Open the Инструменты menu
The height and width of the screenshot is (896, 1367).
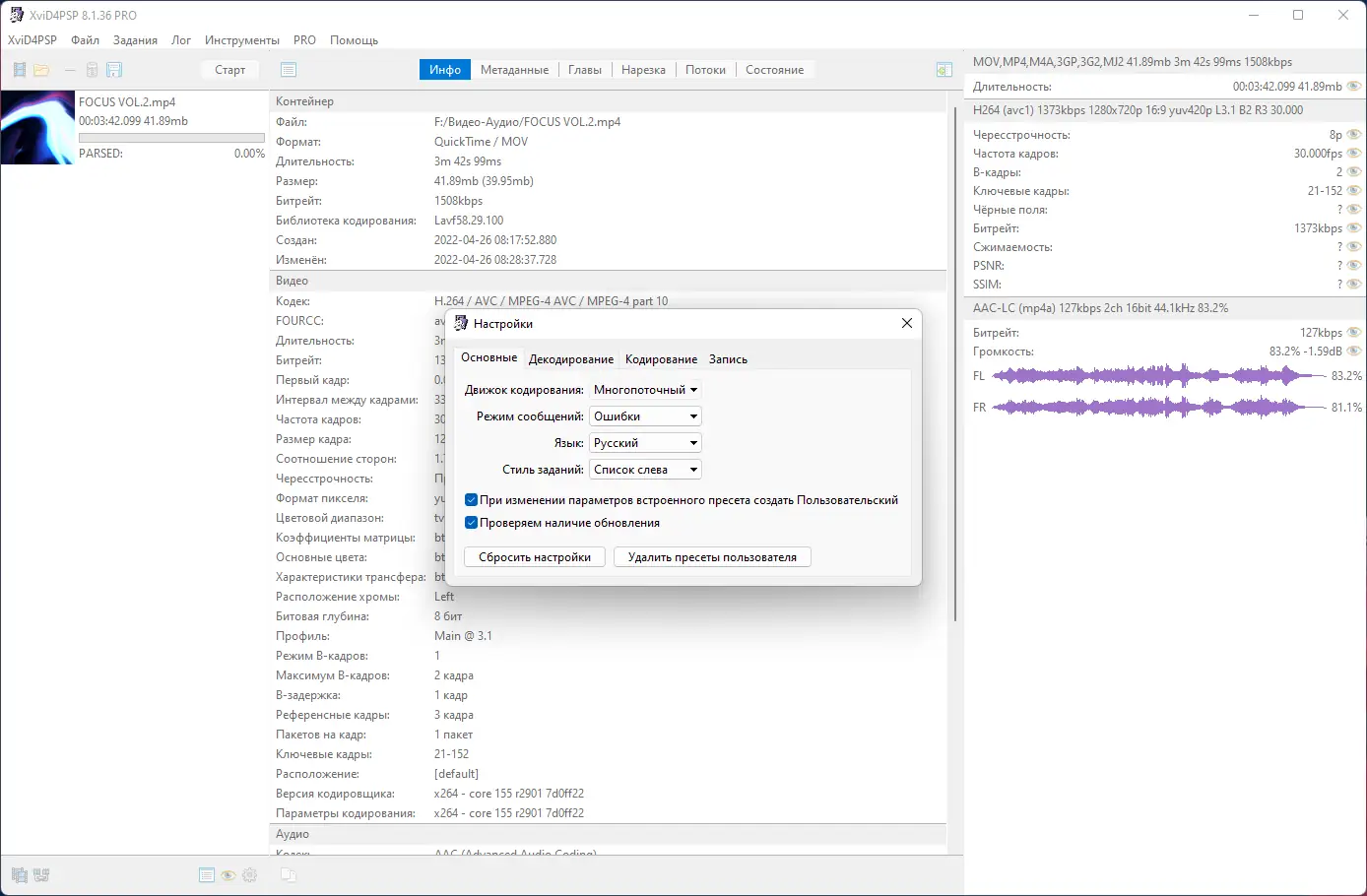pyautogui.click(x=242, y=40)
